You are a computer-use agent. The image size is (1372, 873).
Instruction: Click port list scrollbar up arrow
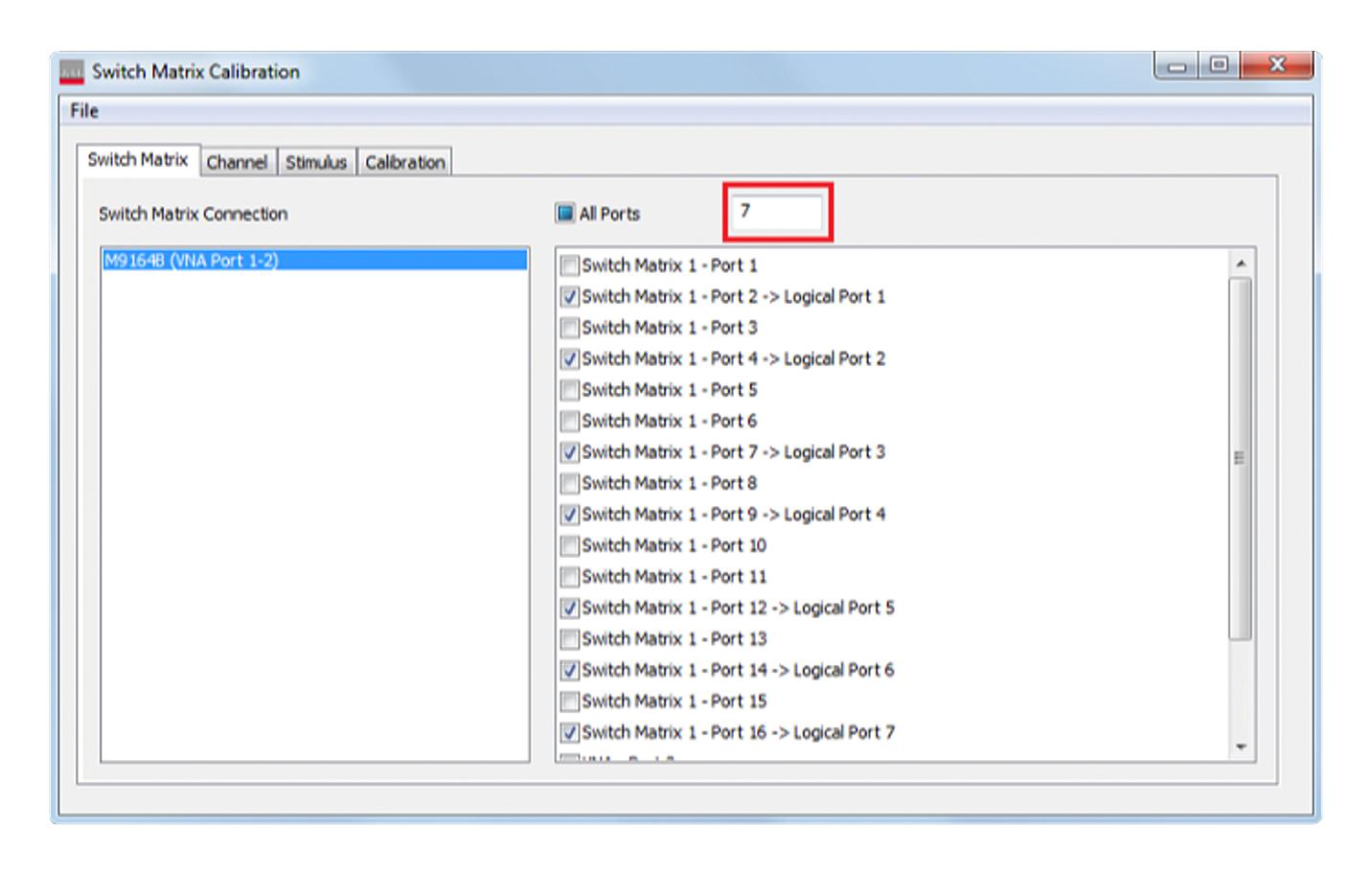tap(1241, 263)
